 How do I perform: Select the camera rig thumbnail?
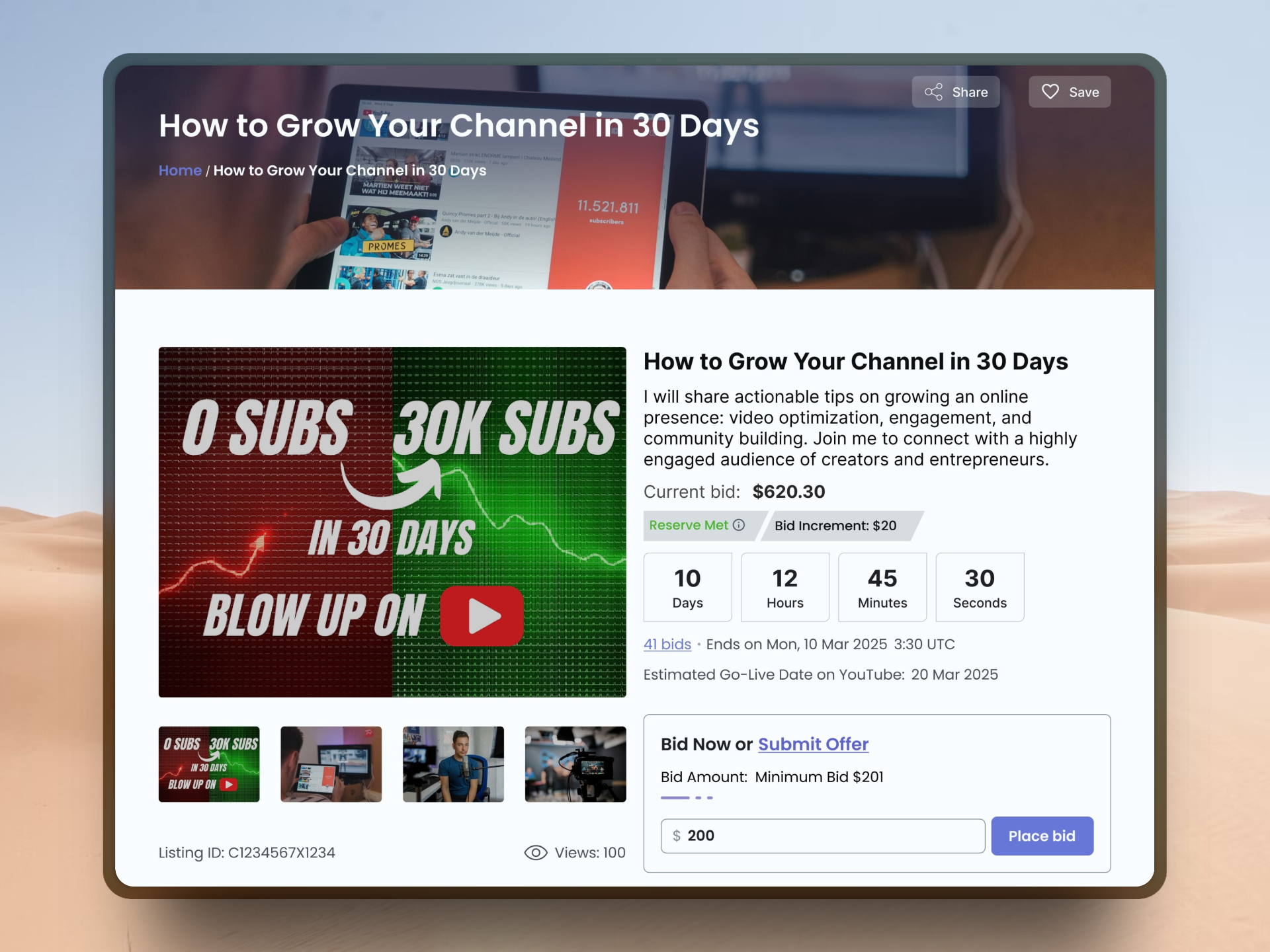pyautogui.click(x=575, y=764)
